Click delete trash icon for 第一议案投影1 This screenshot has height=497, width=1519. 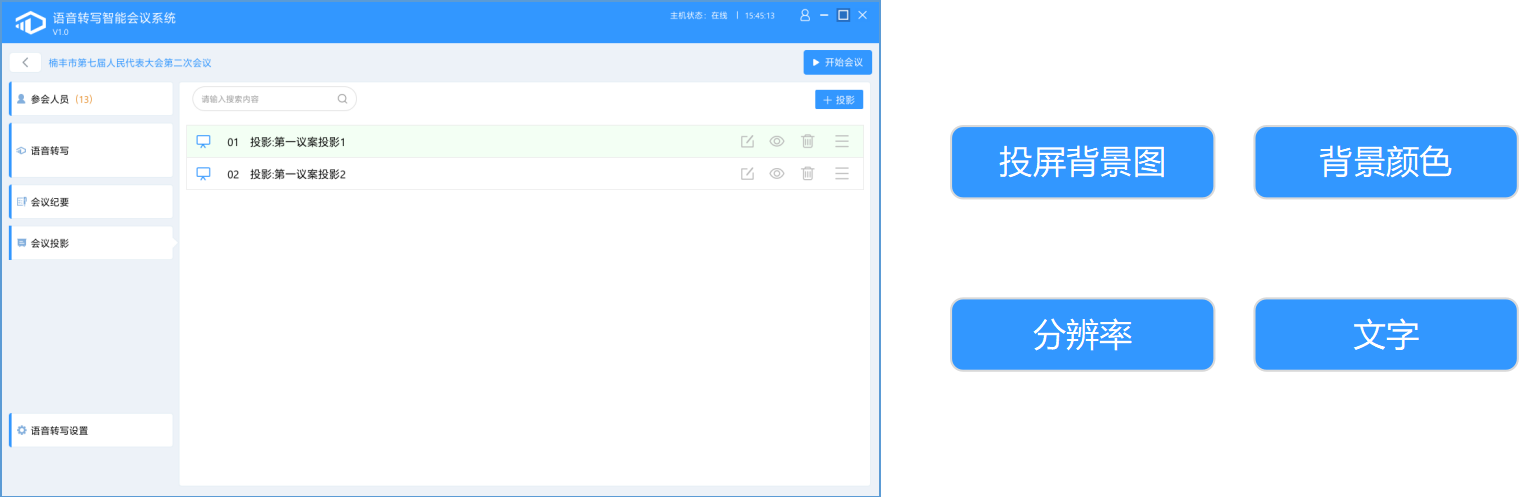click(808, 142)
